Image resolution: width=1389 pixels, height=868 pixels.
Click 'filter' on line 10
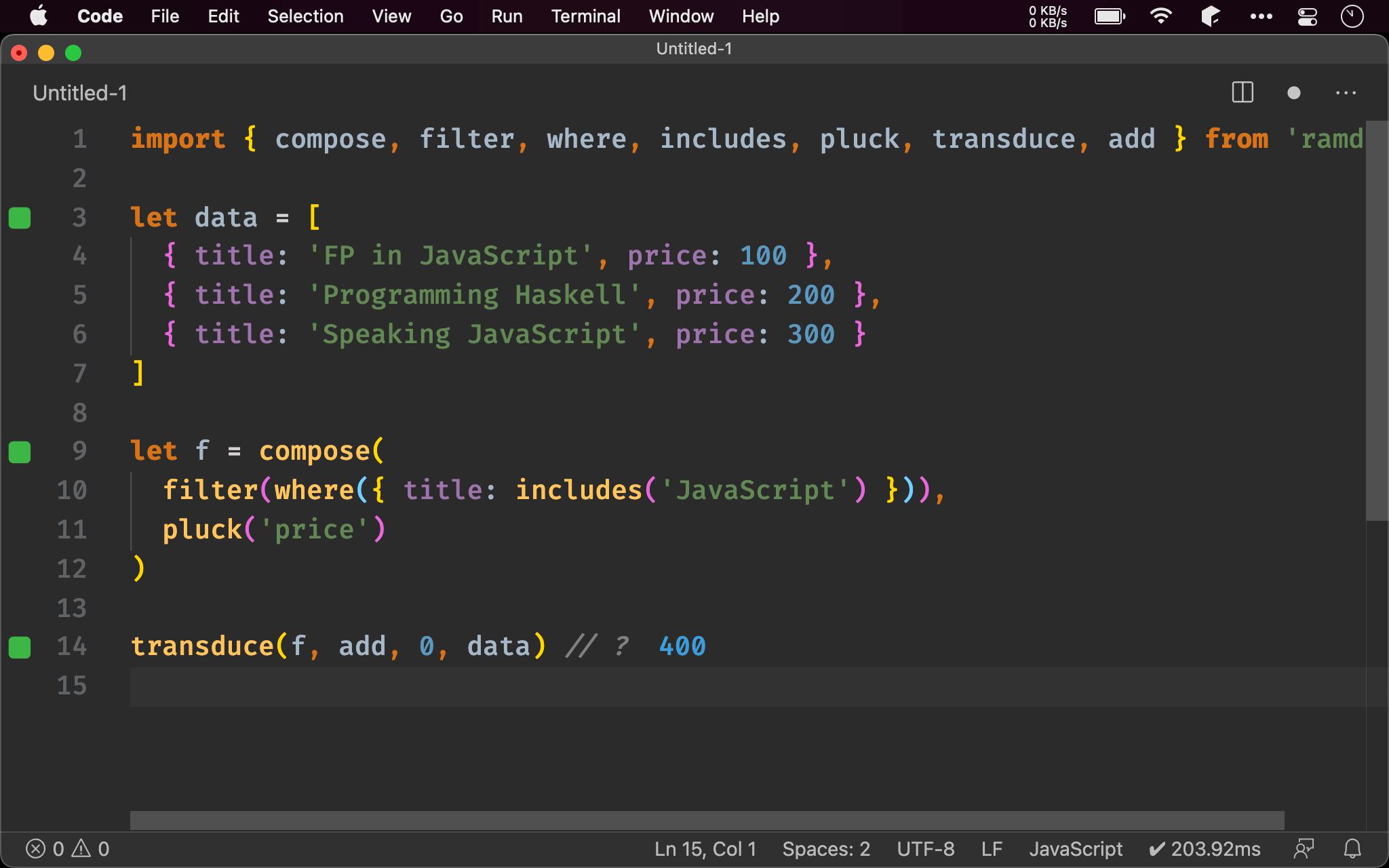tap(210, 490)
